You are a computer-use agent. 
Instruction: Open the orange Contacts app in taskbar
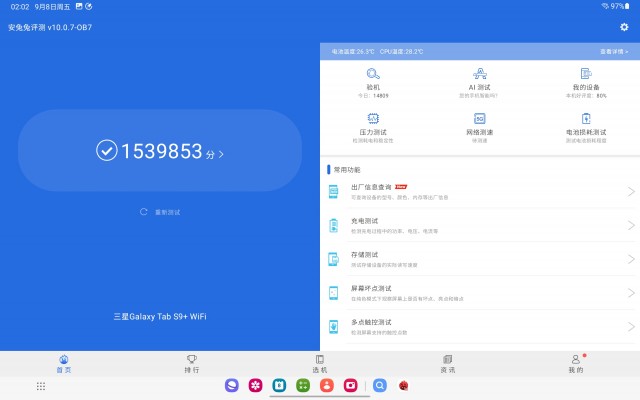[327, 385]
